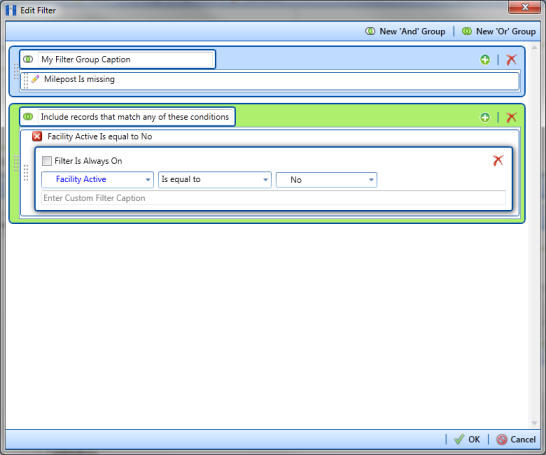546x455 pixels.
Task: Click the red X beside Facility Active condition
Action: click(37, 136)
